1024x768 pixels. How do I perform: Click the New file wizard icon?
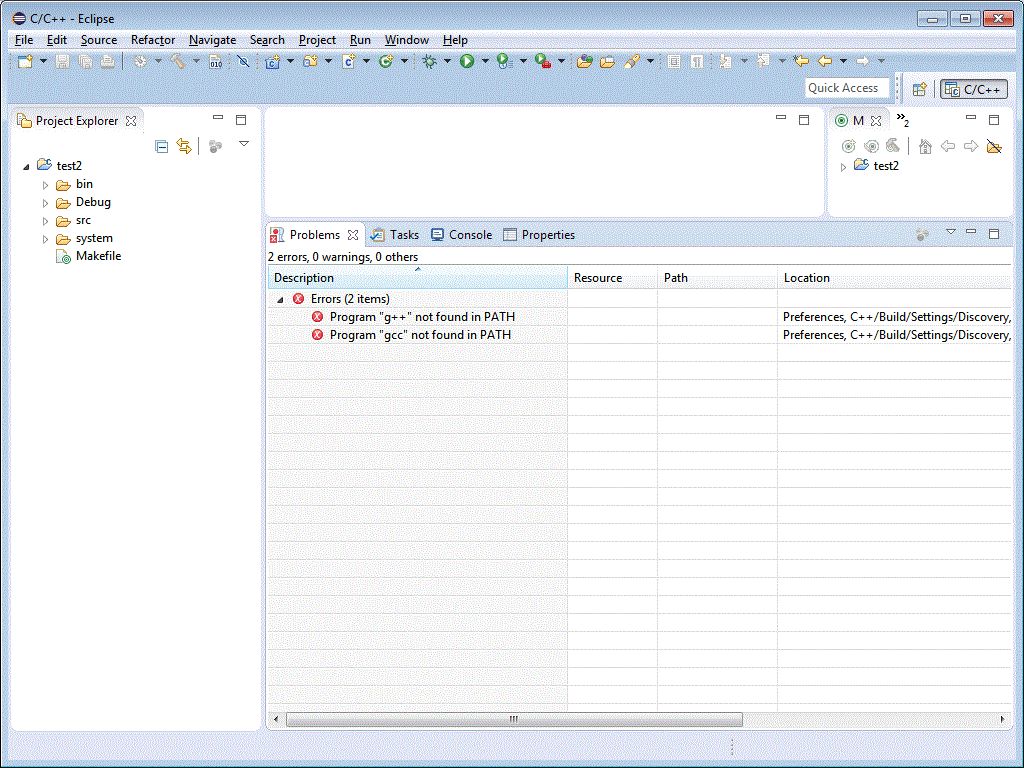tap(25, 62)
